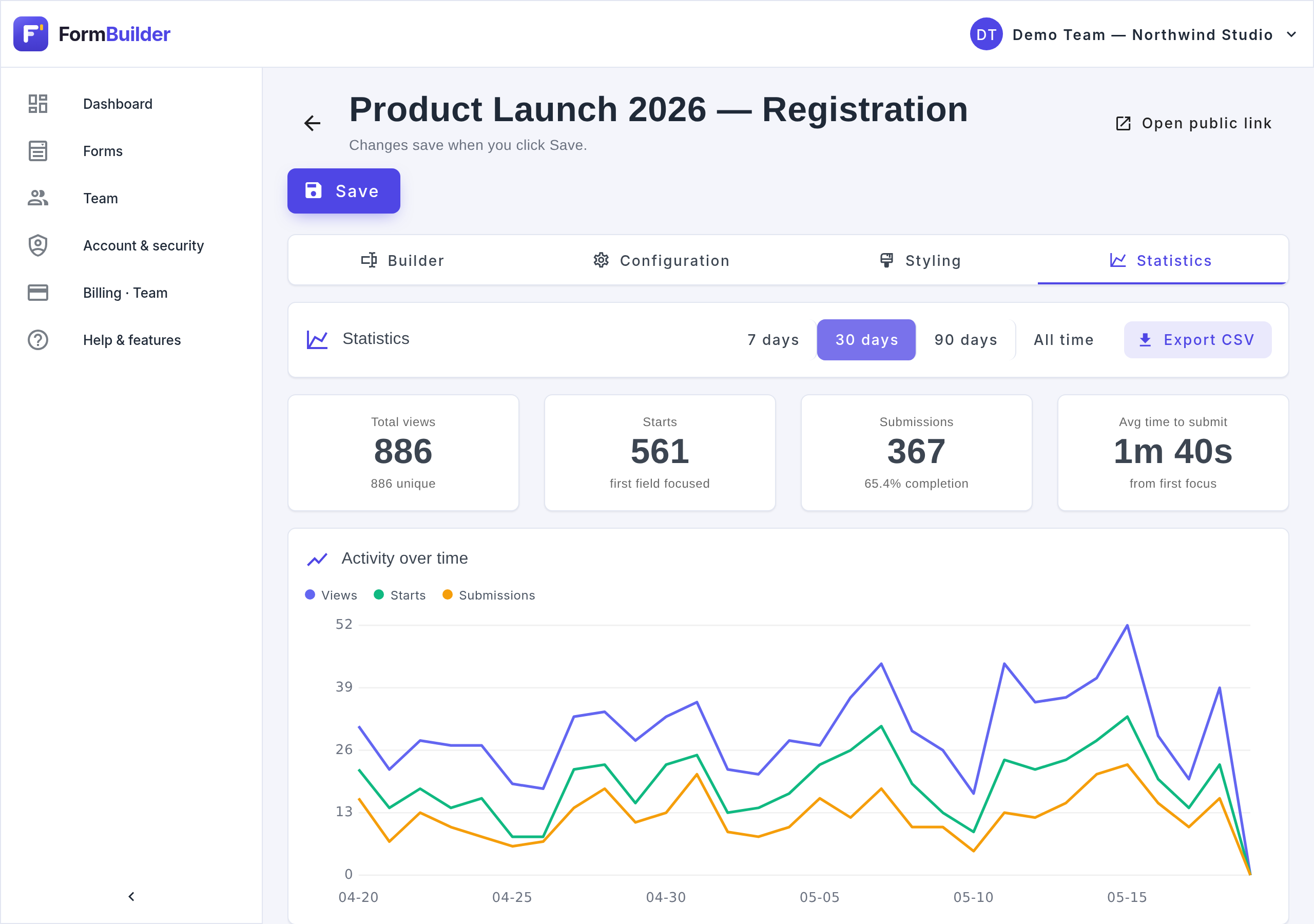Switch to the Builder tab

pyautogui.click(x=402, y=260)
